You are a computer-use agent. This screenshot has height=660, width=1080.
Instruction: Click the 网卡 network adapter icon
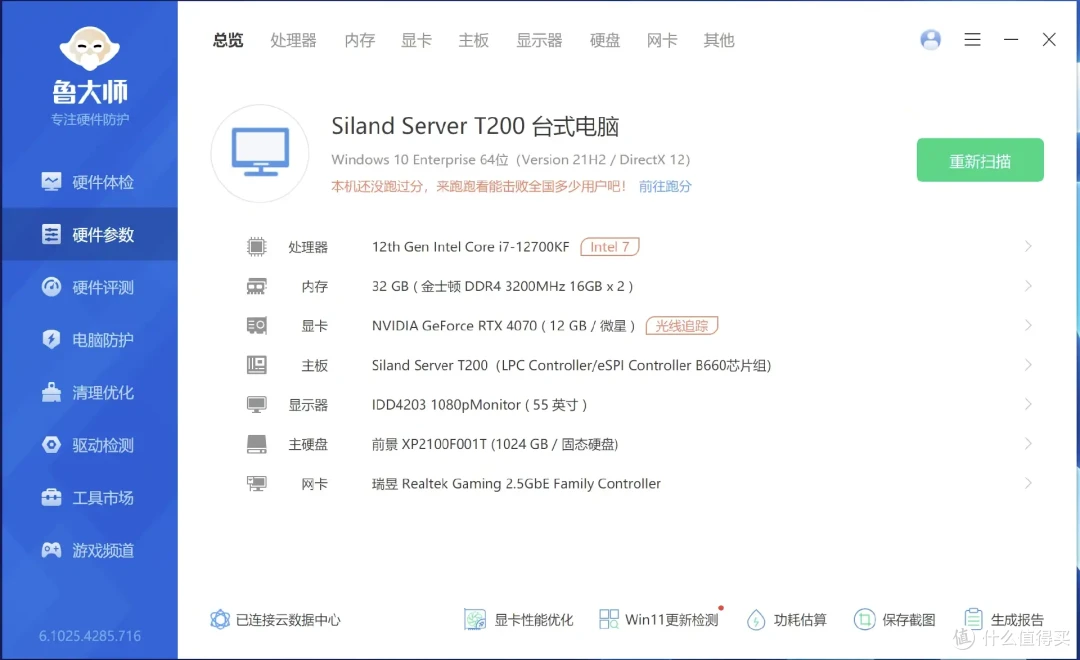point(256,483)
